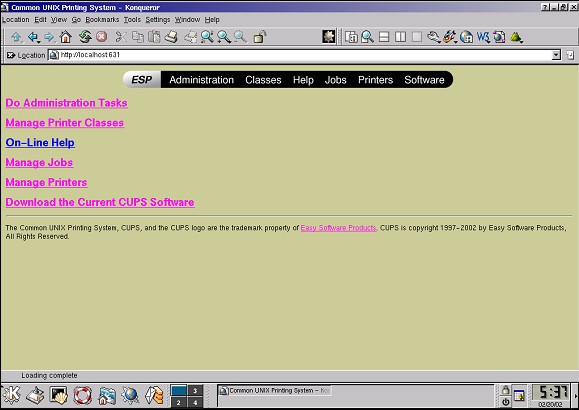The width and height of the screenshot is (579, 410).
Task: Select Help in the CUPS navbar
Action: coord(303,80)
